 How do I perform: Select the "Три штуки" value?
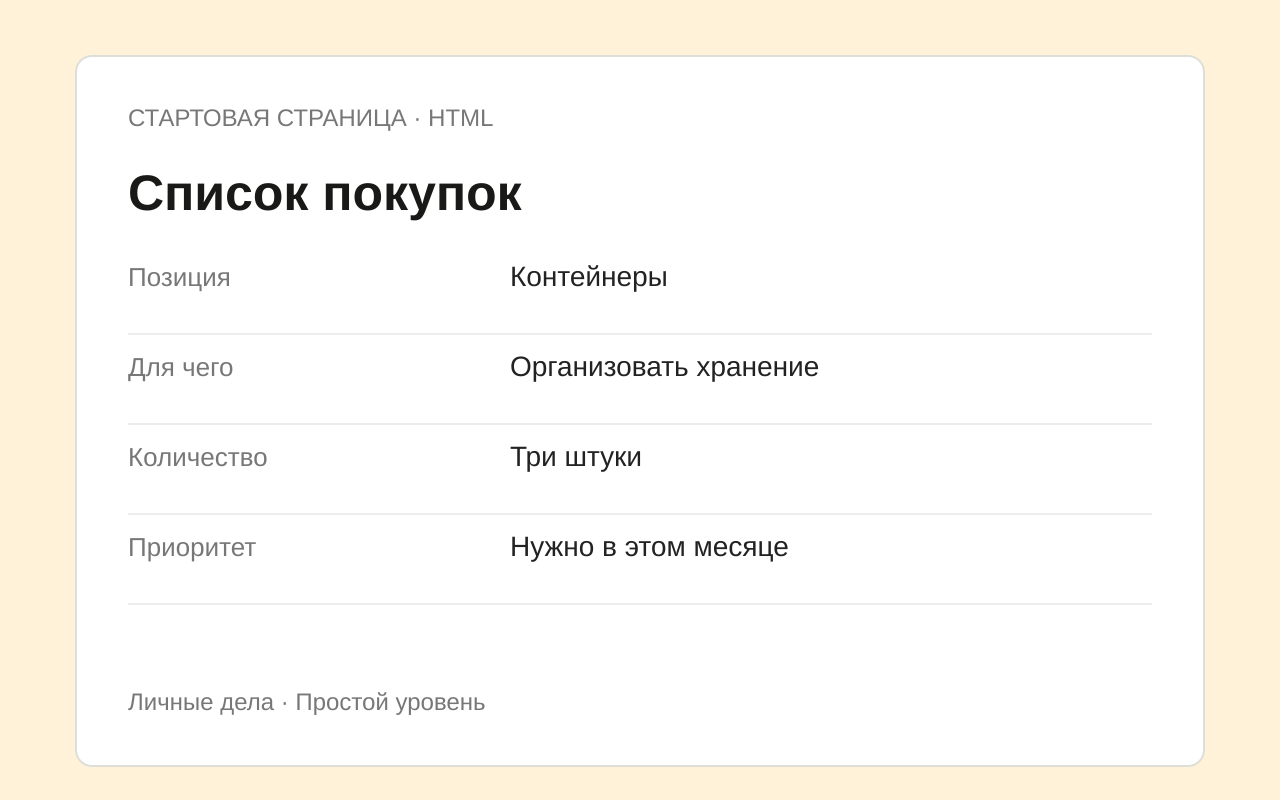[x=575, y=457]
